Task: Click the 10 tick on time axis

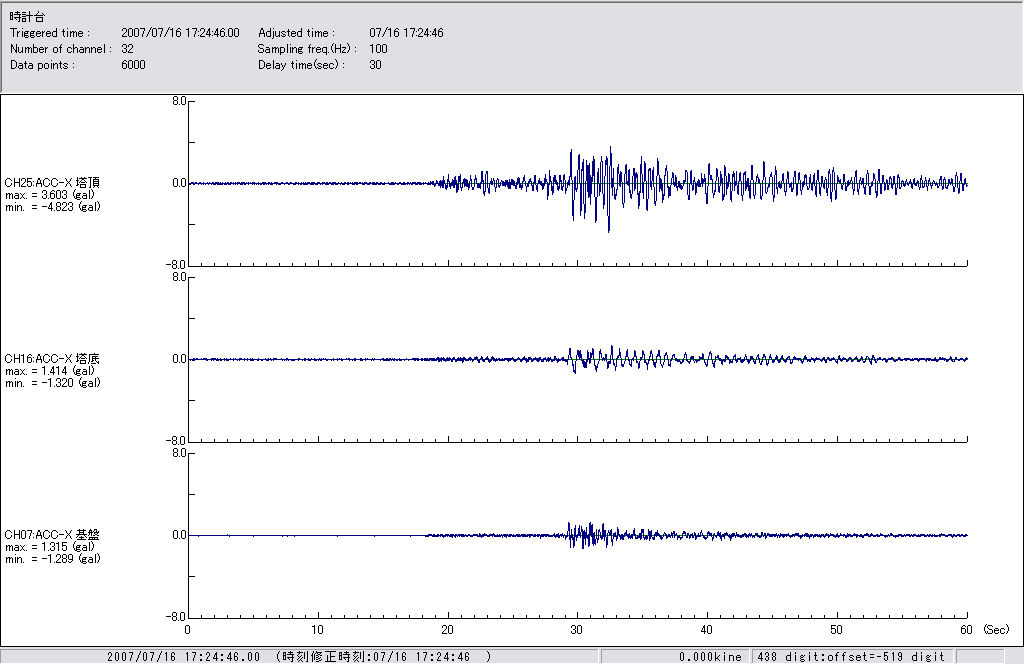Action: 317,630
